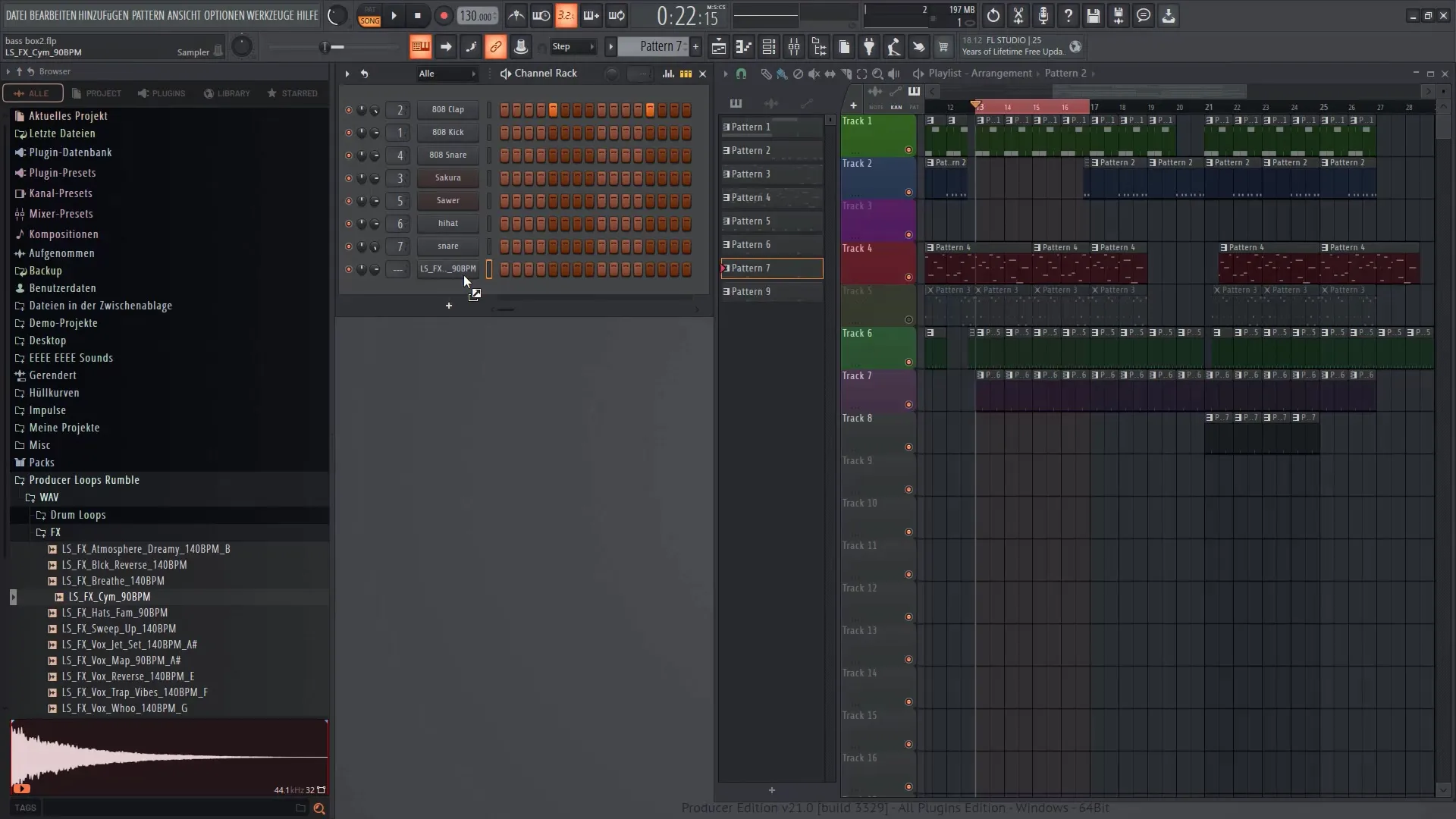Enable the first step of 808 Snare

coord(505,155)
